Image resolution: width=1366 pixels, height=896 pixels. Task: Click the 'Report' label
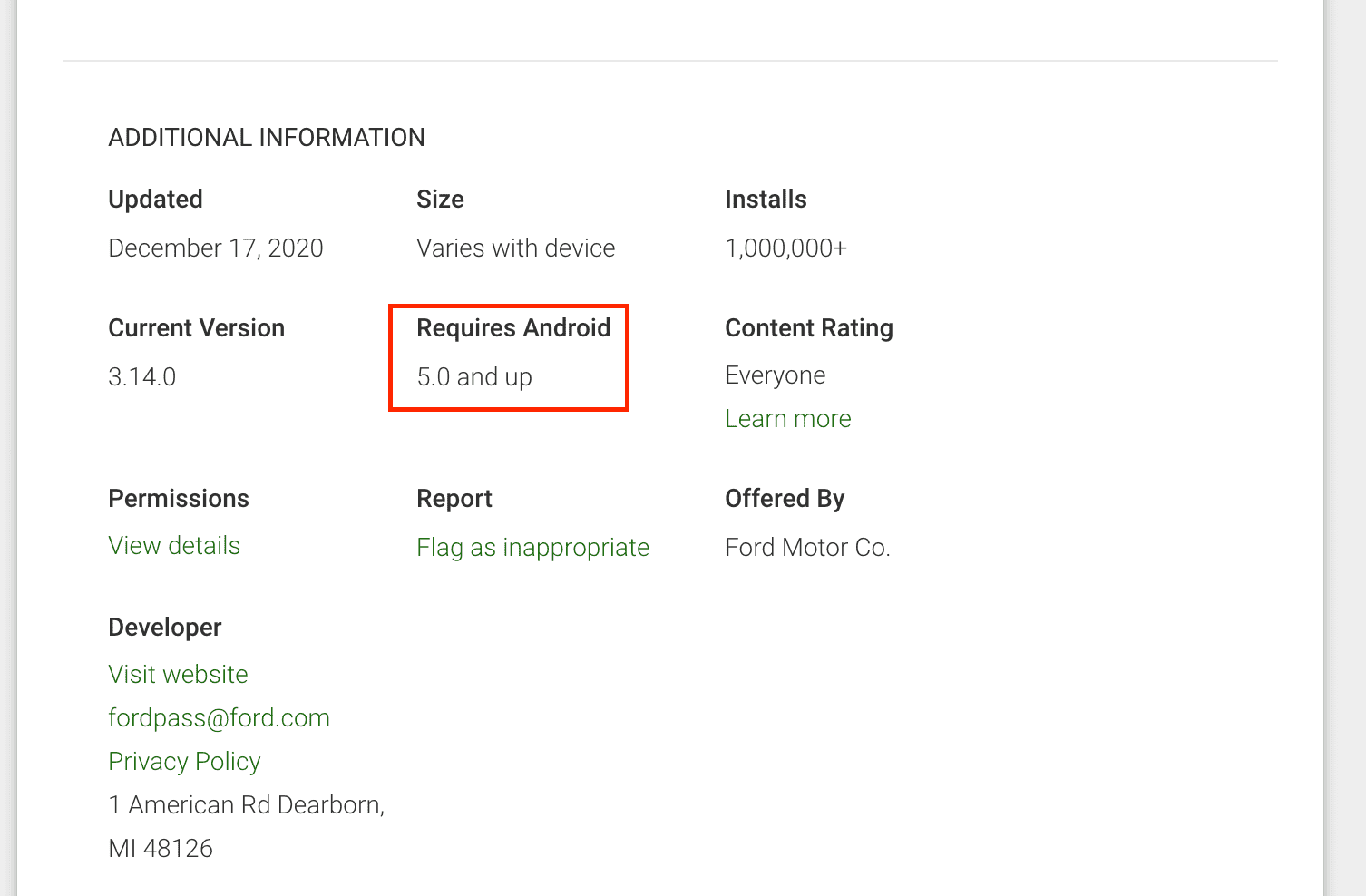pyautogui.click(x=454, y=499)
